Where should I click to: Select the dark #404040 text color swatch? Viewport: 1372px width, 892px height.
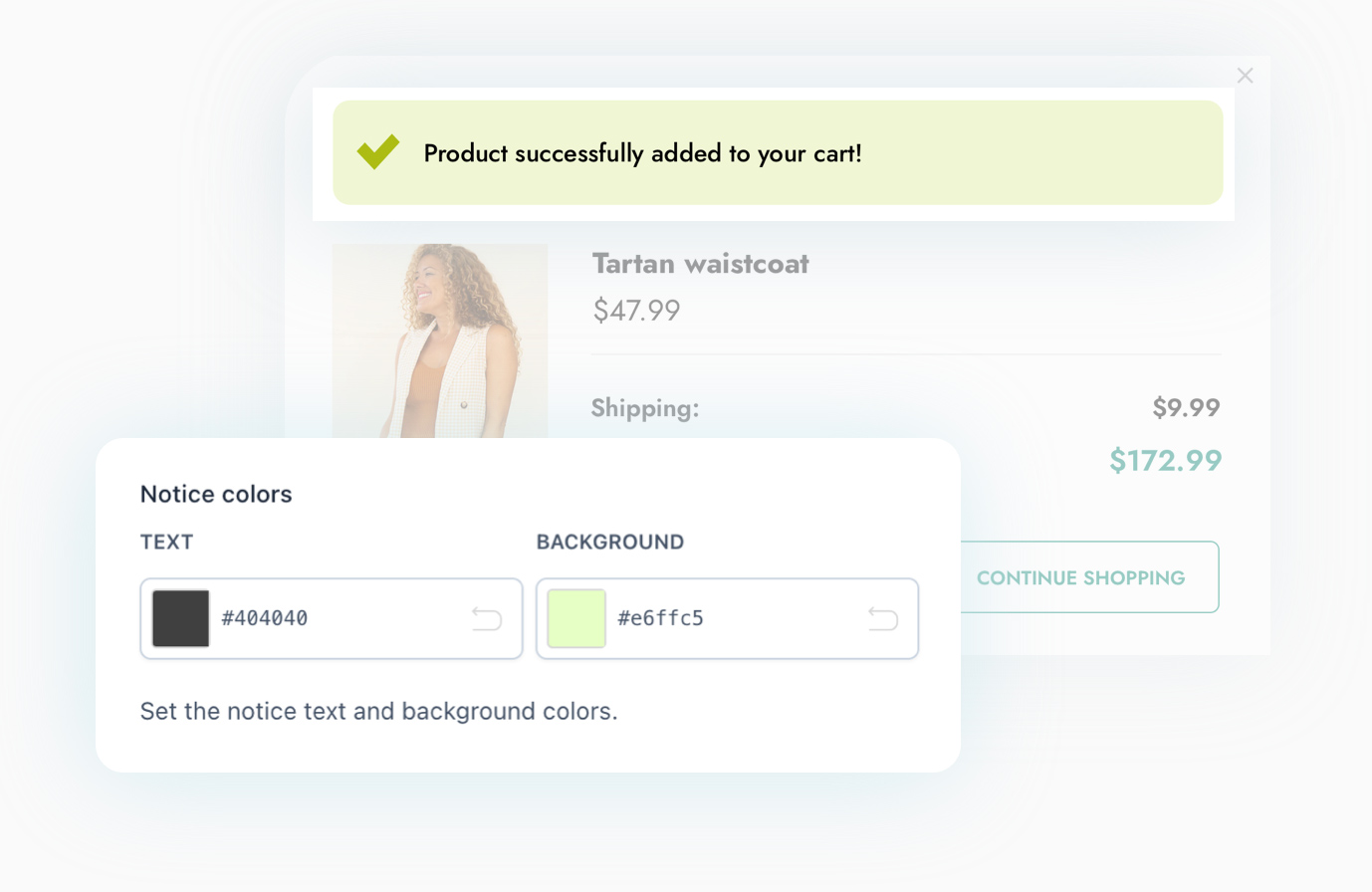pos(180,617)
